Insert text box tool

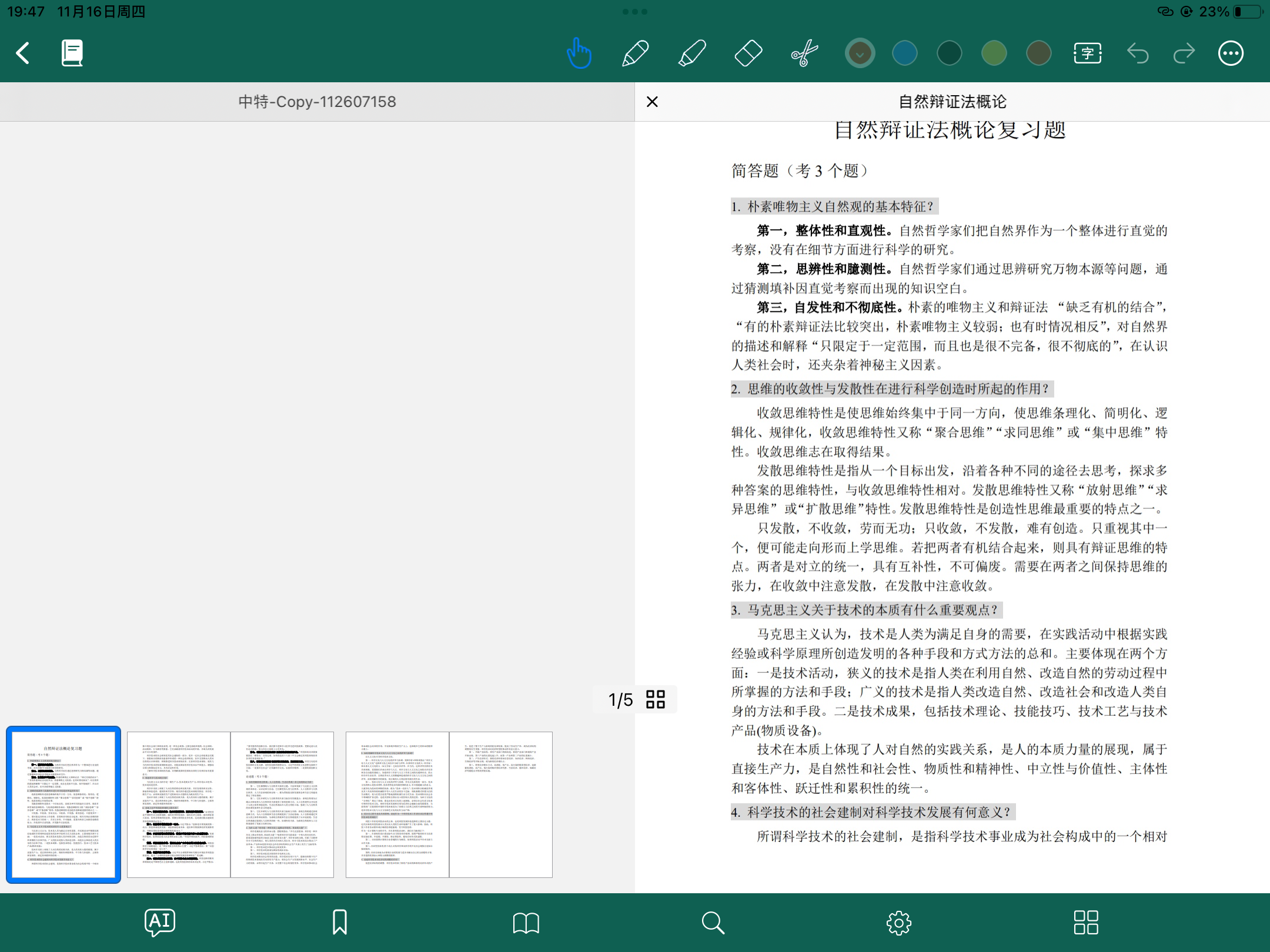point(1087,53)
